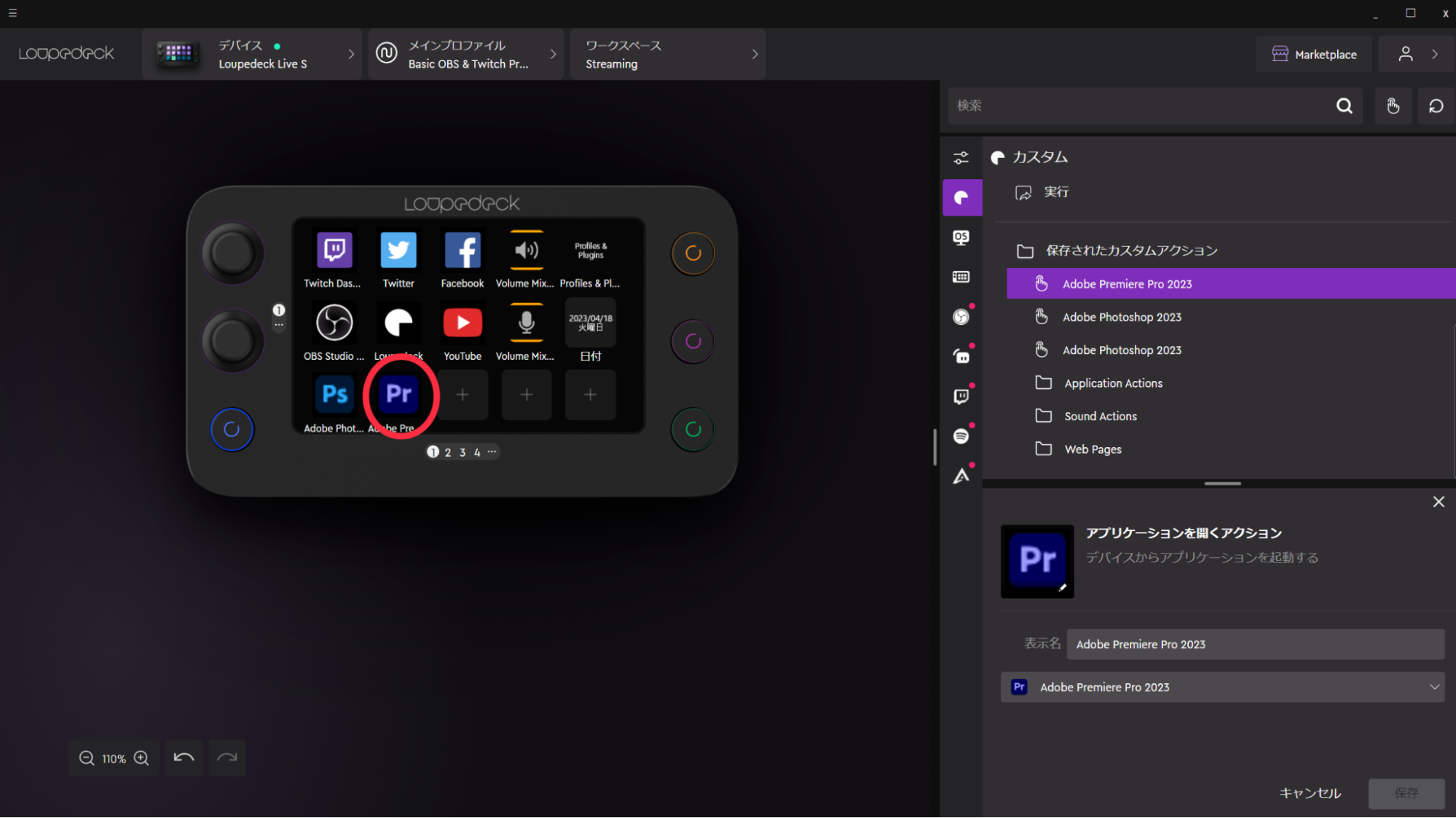Select the date button showing 2023/04/18
Viewport: 1456px width, 818px height.
(591, 322)
